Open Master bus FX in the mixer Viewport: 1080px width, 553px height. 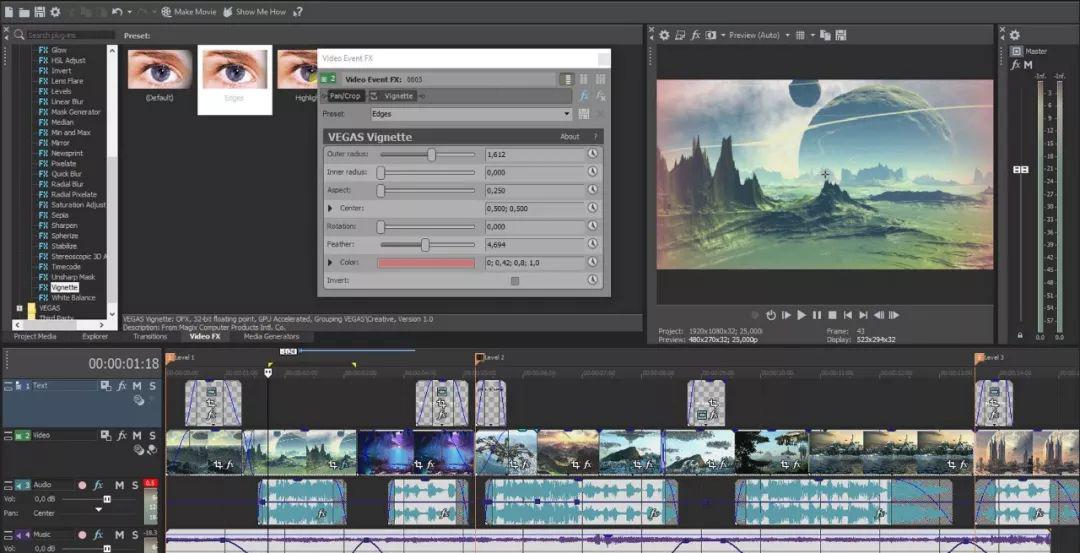coord(1015,65)
